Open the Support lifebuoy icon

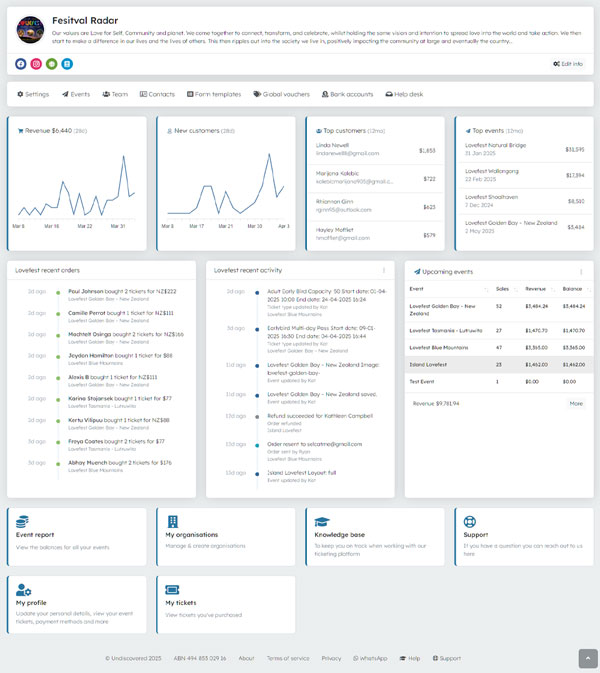point(470,521)
